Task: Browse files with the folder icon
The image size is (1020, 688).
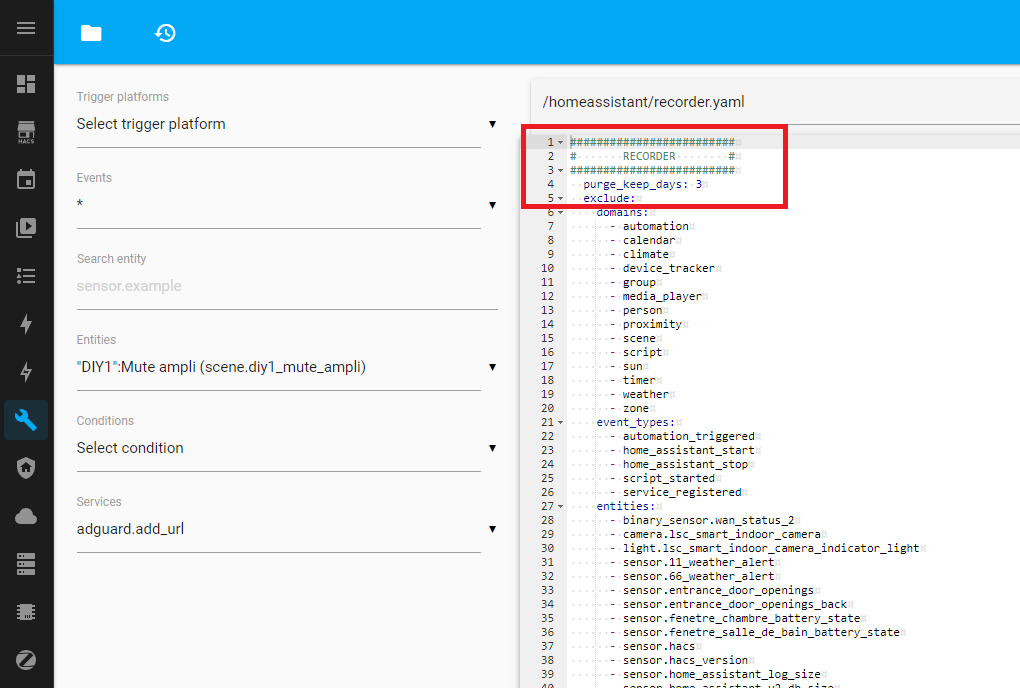Action: (91, 33)
